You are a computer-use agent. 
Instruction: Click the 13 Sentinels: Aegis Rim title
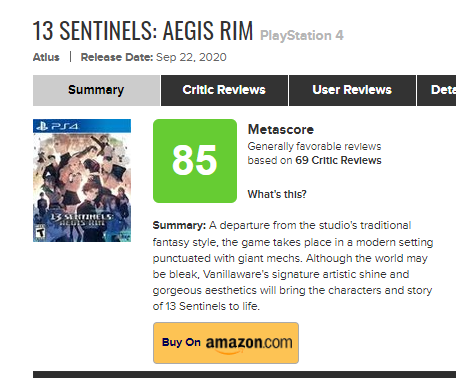(x=143, y=31)
